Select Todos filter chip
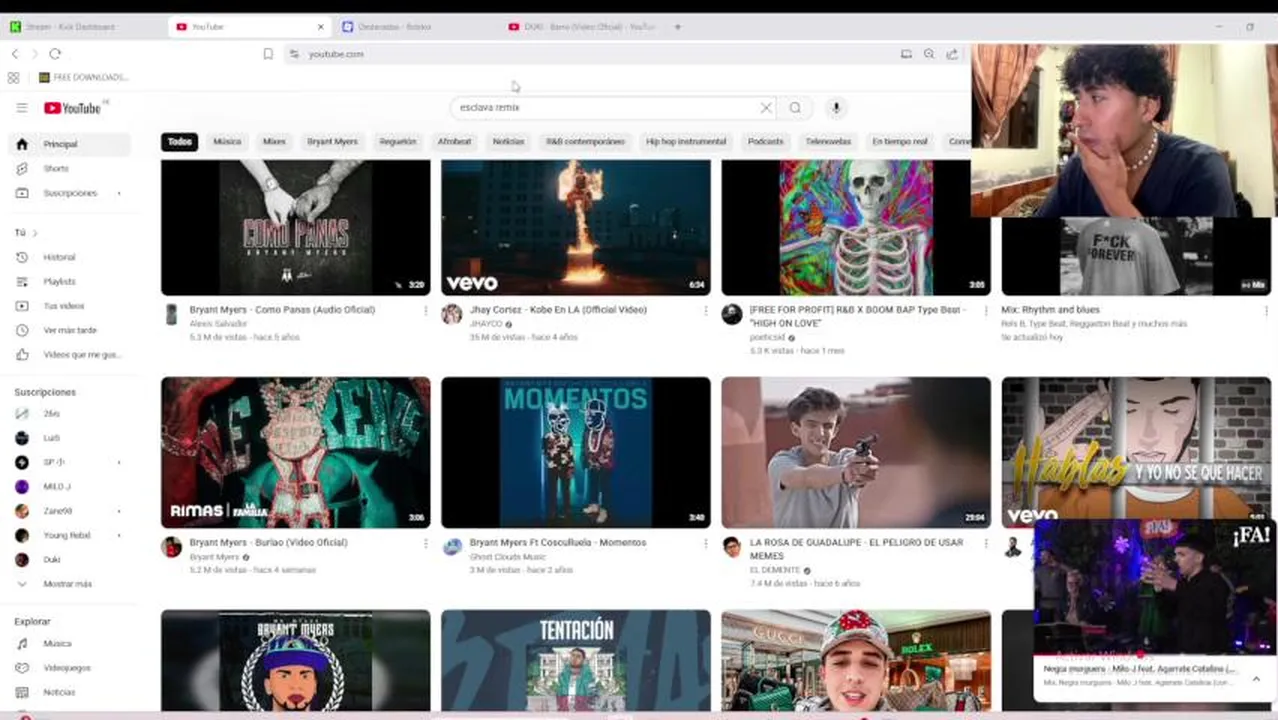The image size is (1278, 720). click(x=179, y=142)
